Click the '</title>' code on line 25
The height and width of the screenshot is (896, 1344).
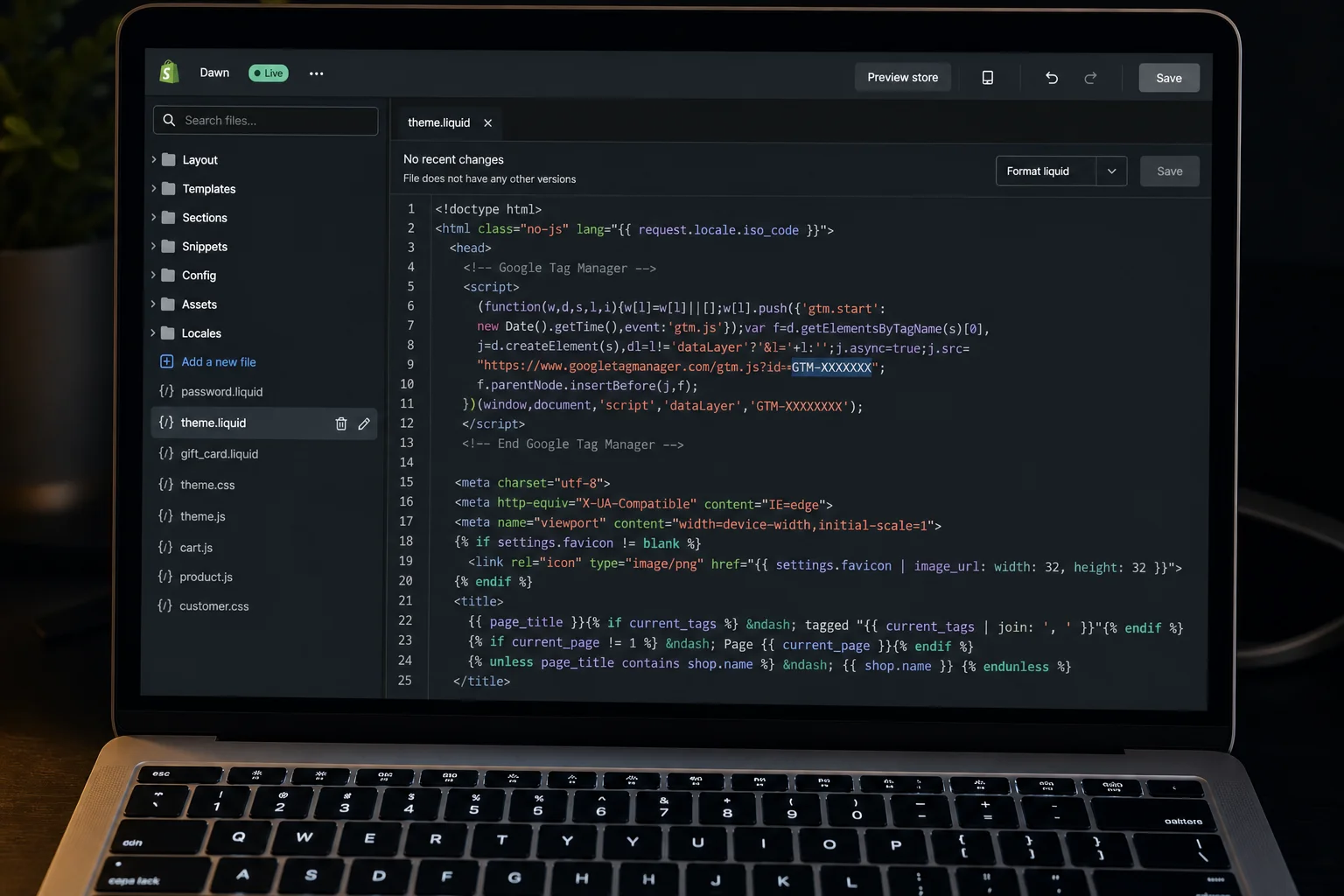481,681
